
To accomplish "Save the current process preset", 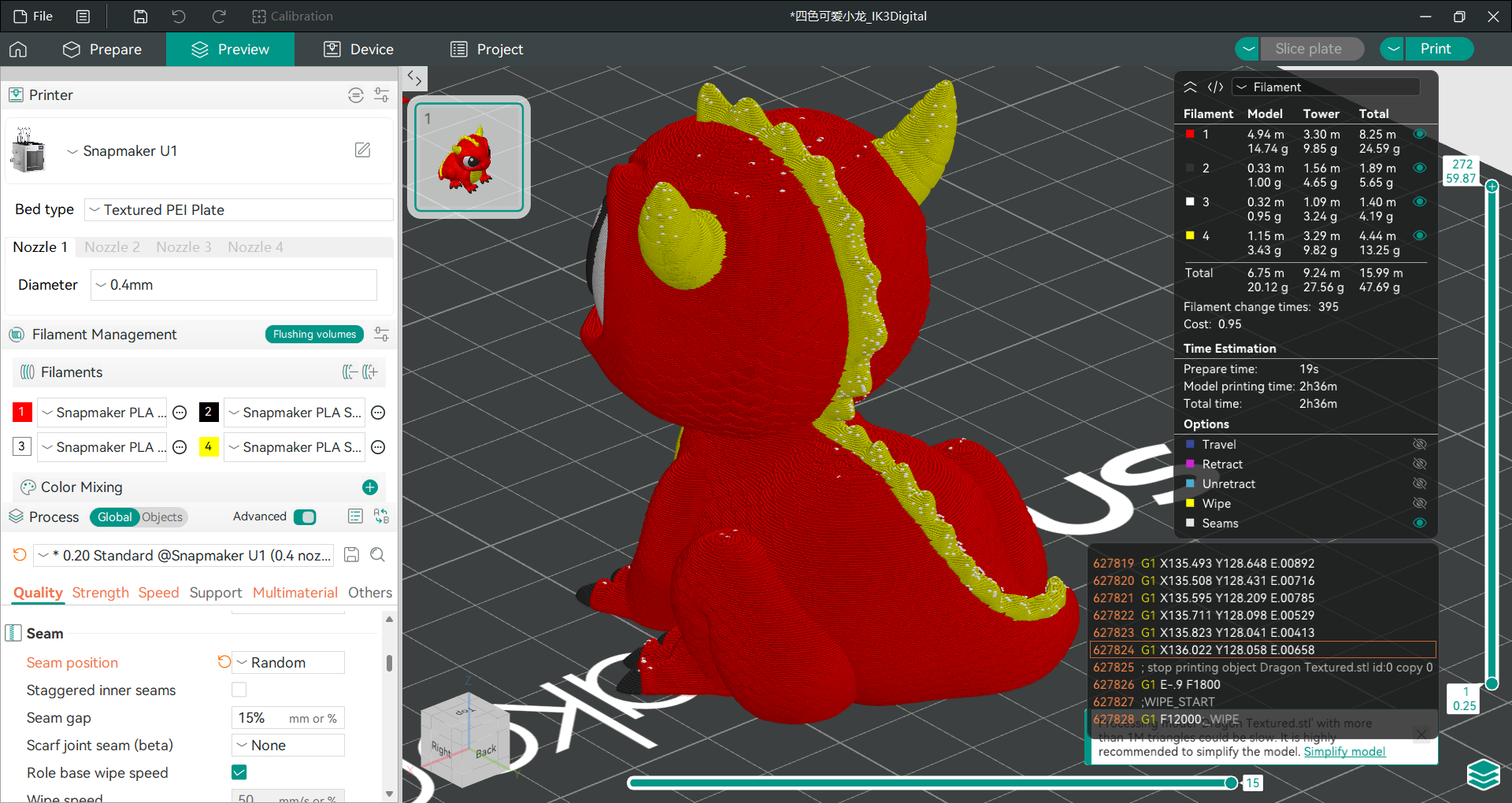I will click(352, 555).
